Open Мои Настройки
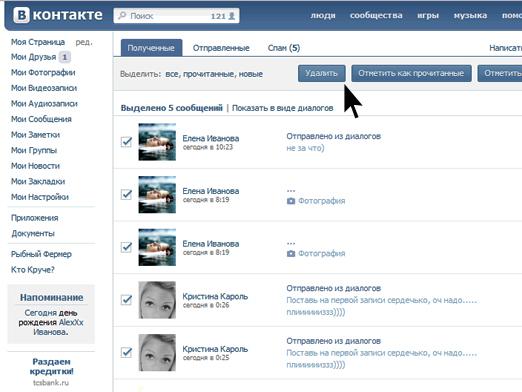 pyautogui.click(x=40, y=197)
